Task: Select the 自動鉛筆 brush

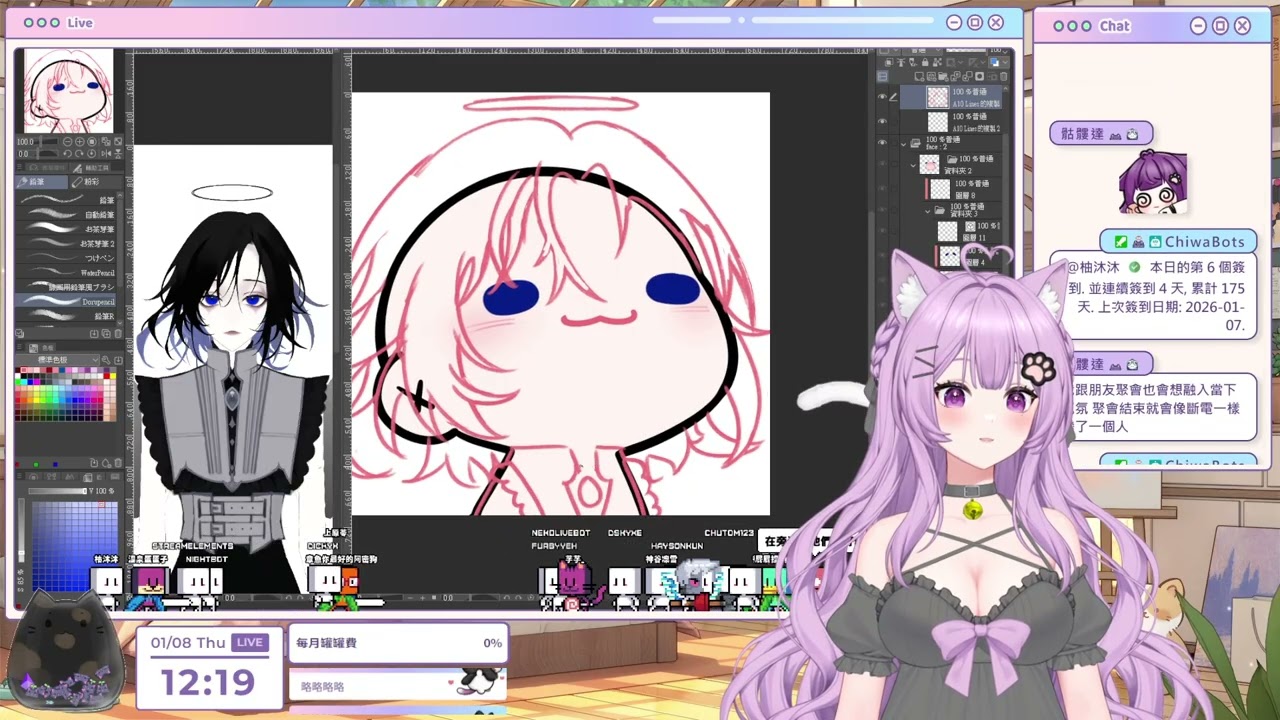Action: tap(66, 215)
